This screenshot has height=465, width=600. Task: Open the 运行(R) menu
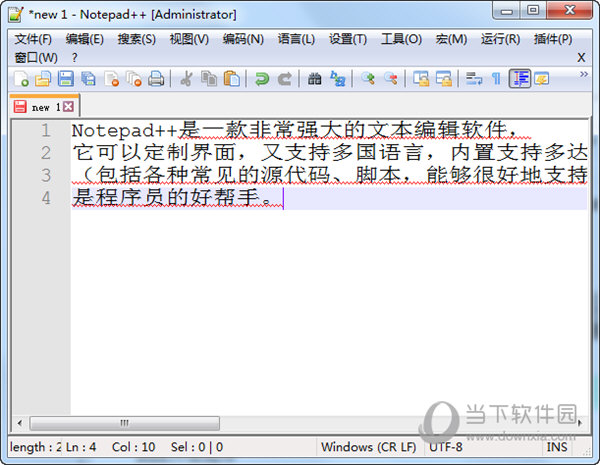point(500,39)
